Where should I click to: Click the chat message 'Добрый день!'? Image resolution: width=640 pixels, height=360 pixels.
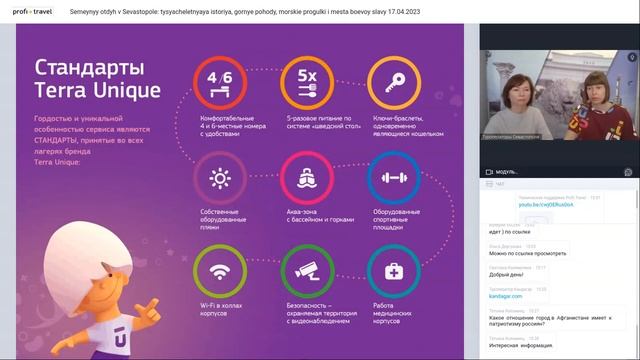(x=506, y=274)
